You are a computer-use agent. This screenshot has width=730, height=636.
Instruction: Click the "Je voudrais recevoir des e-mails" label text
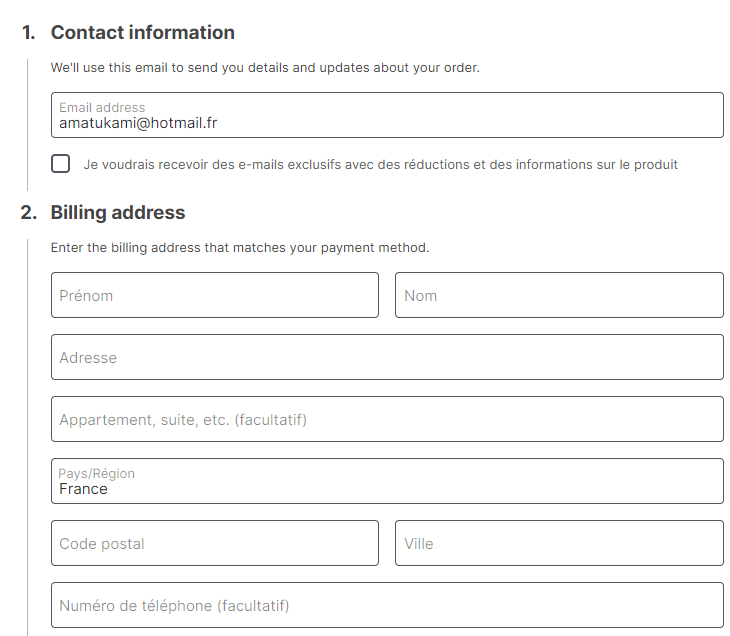click(x=380, y=165)
